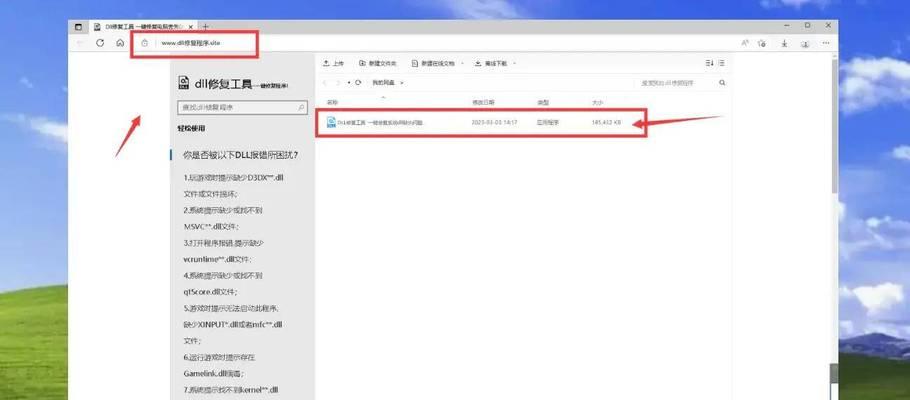Select the 轻松使用 sidebar item
The height and width of the screenshot is (400, 910).
(x=190, y=128)
